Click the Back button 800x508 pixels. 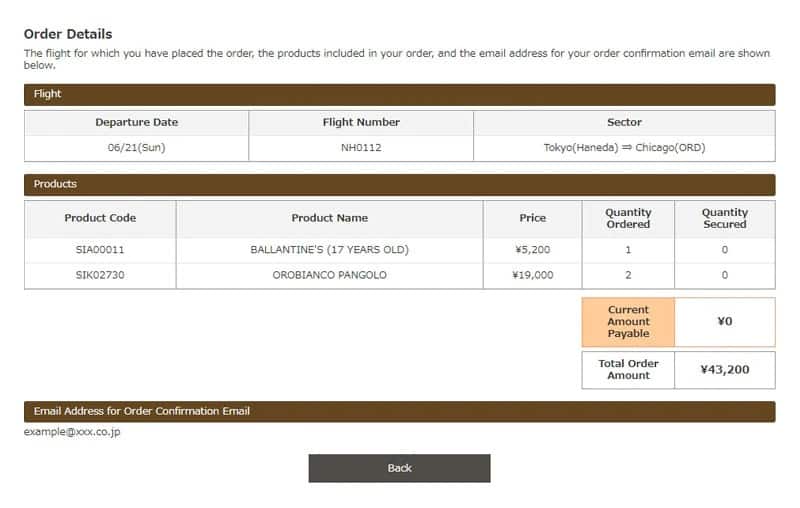pyautogui.click(x=399, y=468)
